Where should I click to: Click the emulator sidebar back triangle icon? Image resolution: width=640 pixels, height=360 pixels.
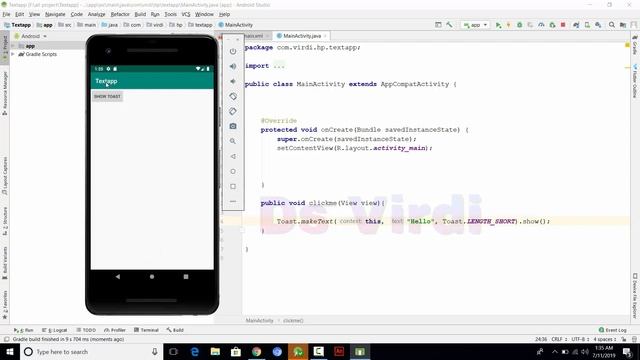coord(233,156)
